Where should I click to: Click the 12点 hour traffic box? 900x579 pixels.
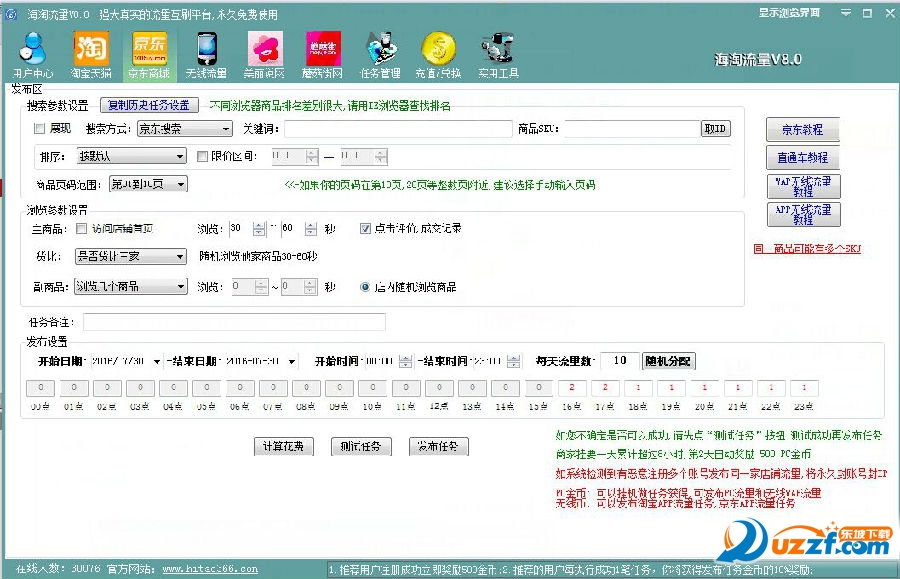pos(440,388)
